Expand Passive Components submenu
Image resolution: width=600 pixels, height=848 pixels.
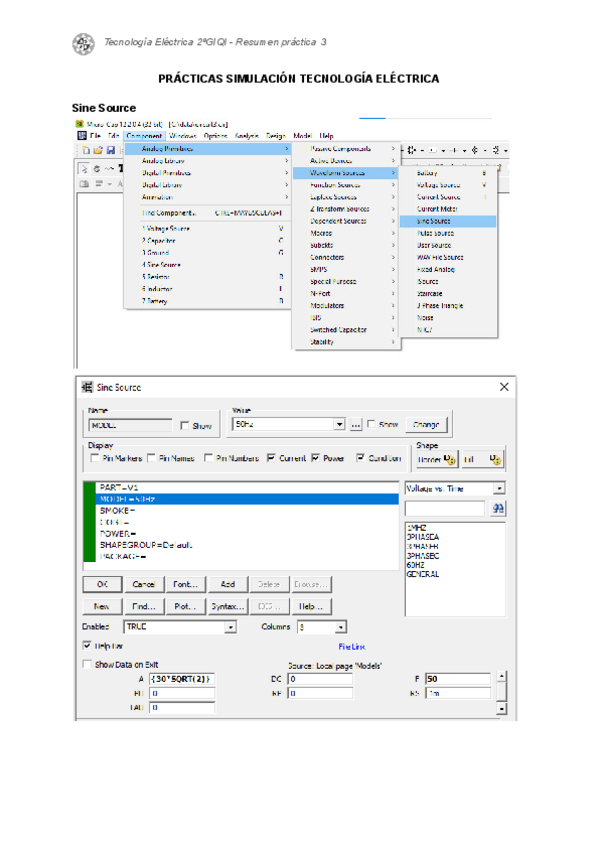click(346, 148)
